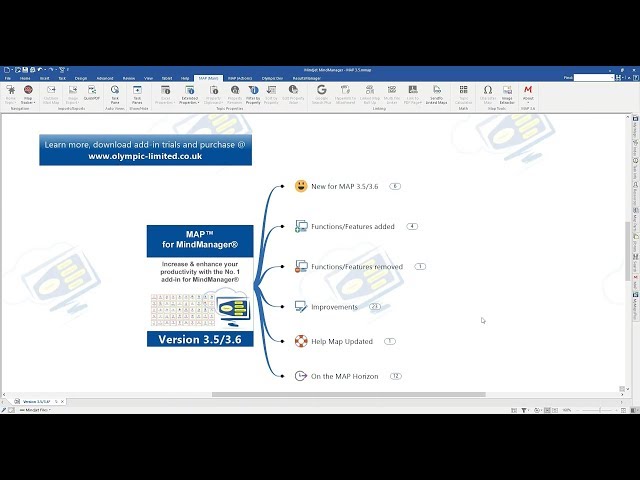Select the MAP for MindManager central topic
Screen dimensions: 640x480
point(200,286)
